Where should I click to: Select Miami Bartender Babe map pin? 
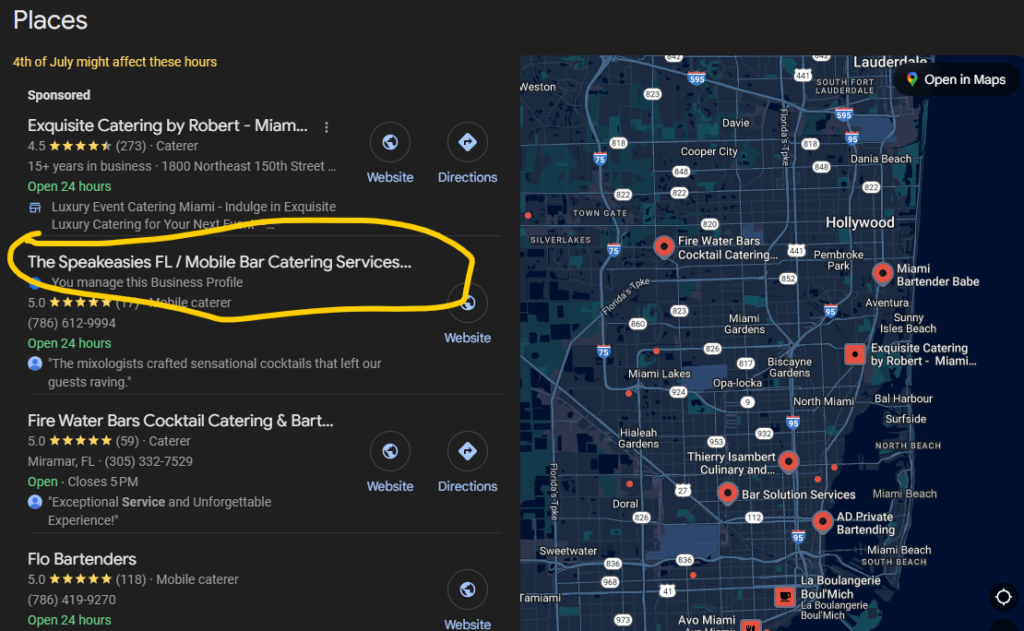pos(882,273)
